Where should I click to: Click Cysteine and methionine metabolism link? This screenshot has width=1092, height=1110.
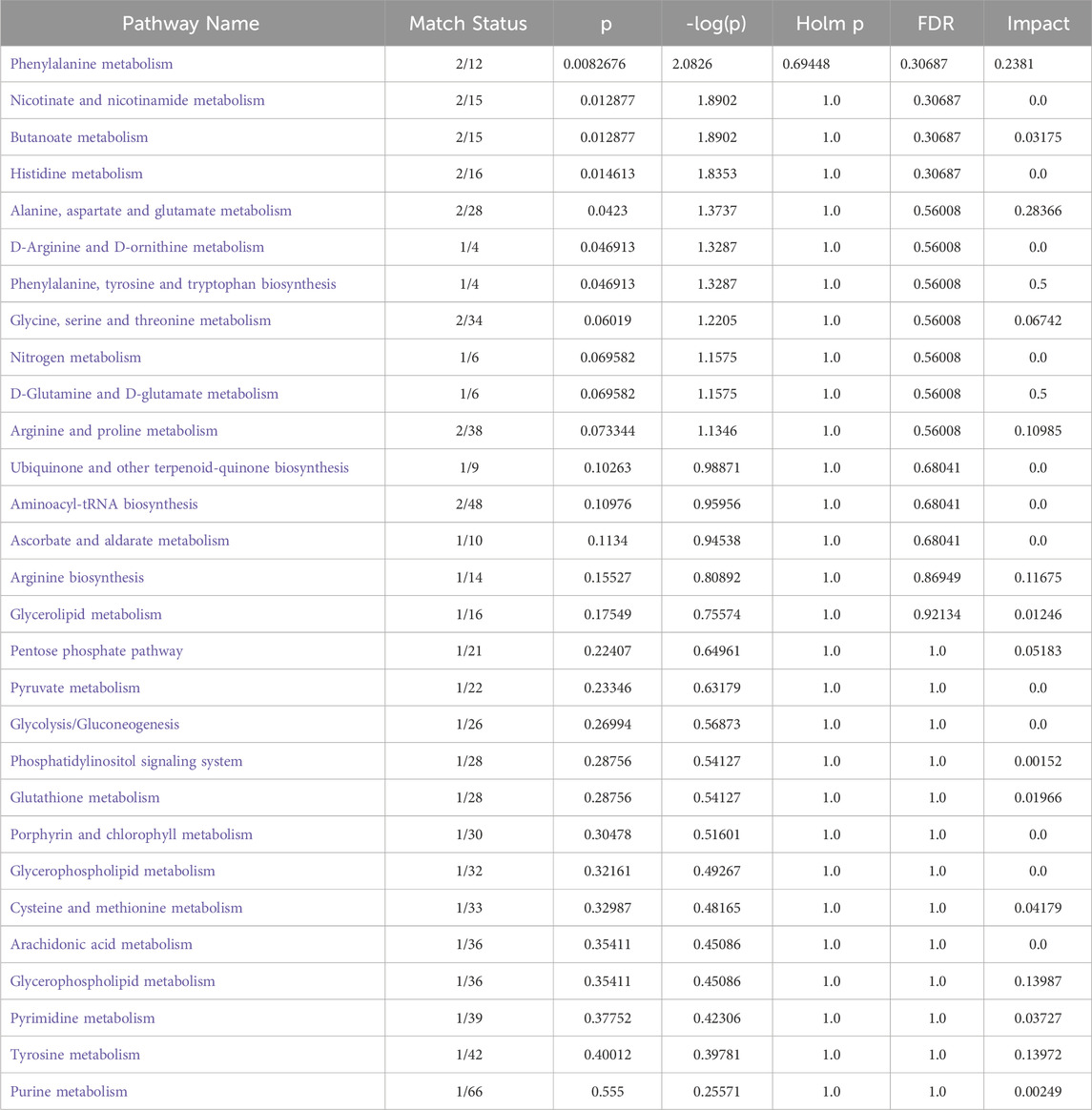tap(126, 908)
